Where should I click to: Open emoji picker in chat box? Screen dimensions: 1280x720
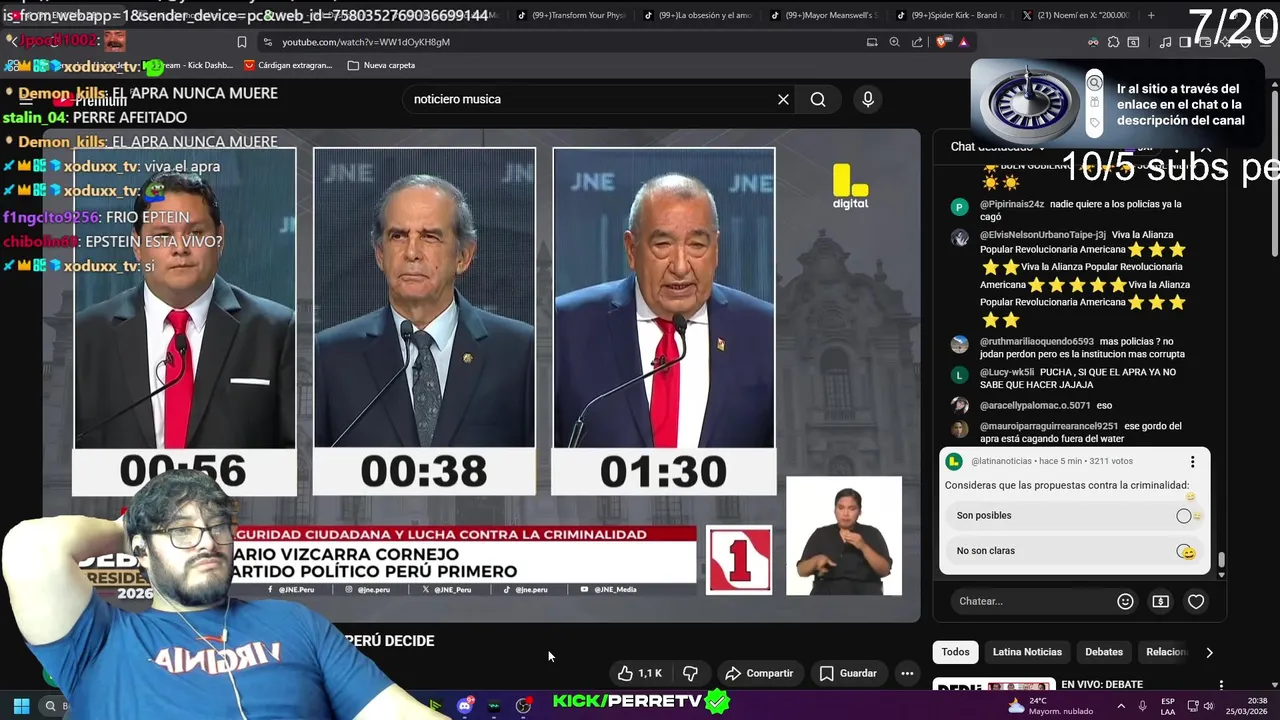1125,601
